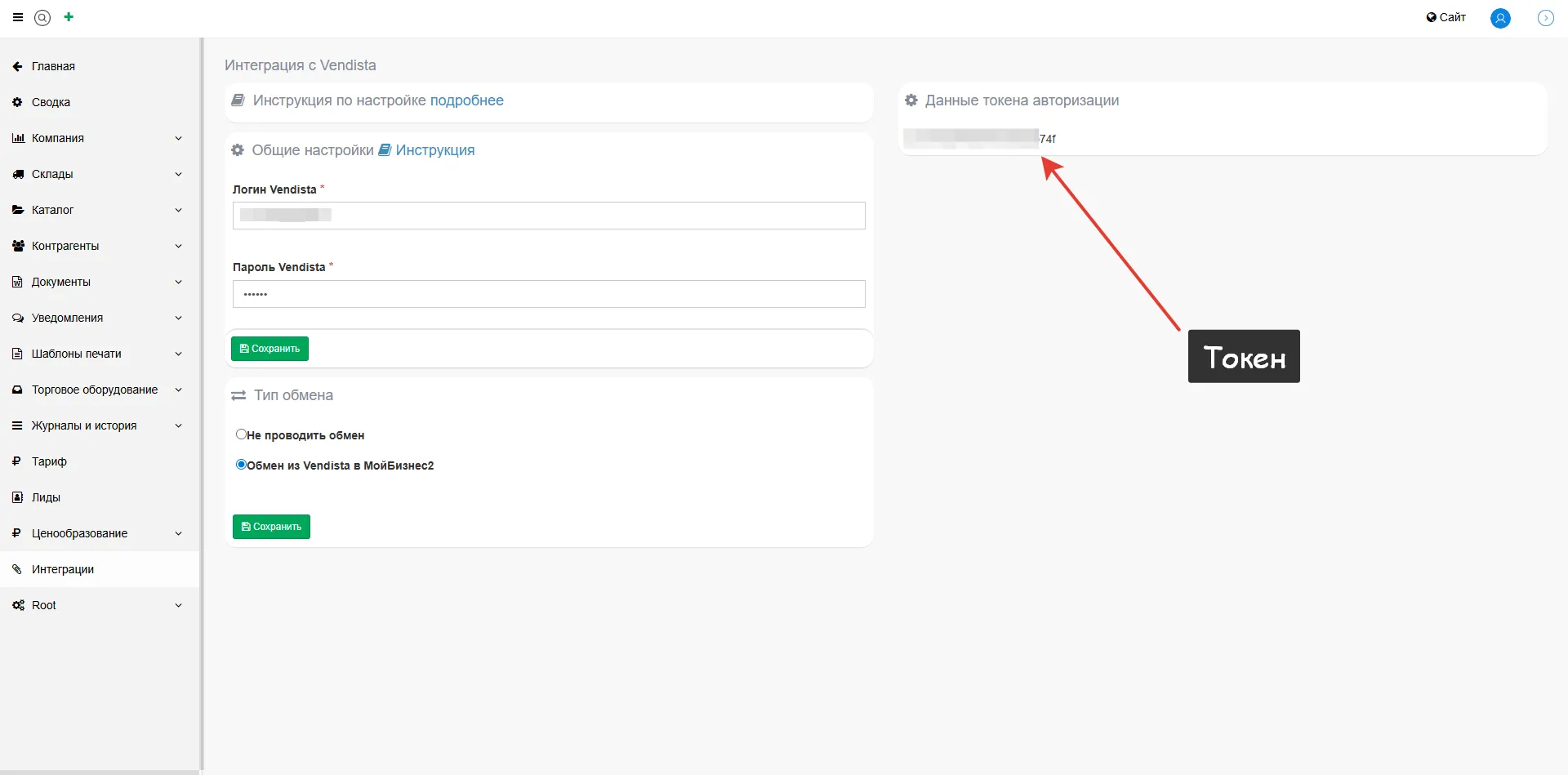
Task: Go to Сводка in the sidebar
Action: 51,102
